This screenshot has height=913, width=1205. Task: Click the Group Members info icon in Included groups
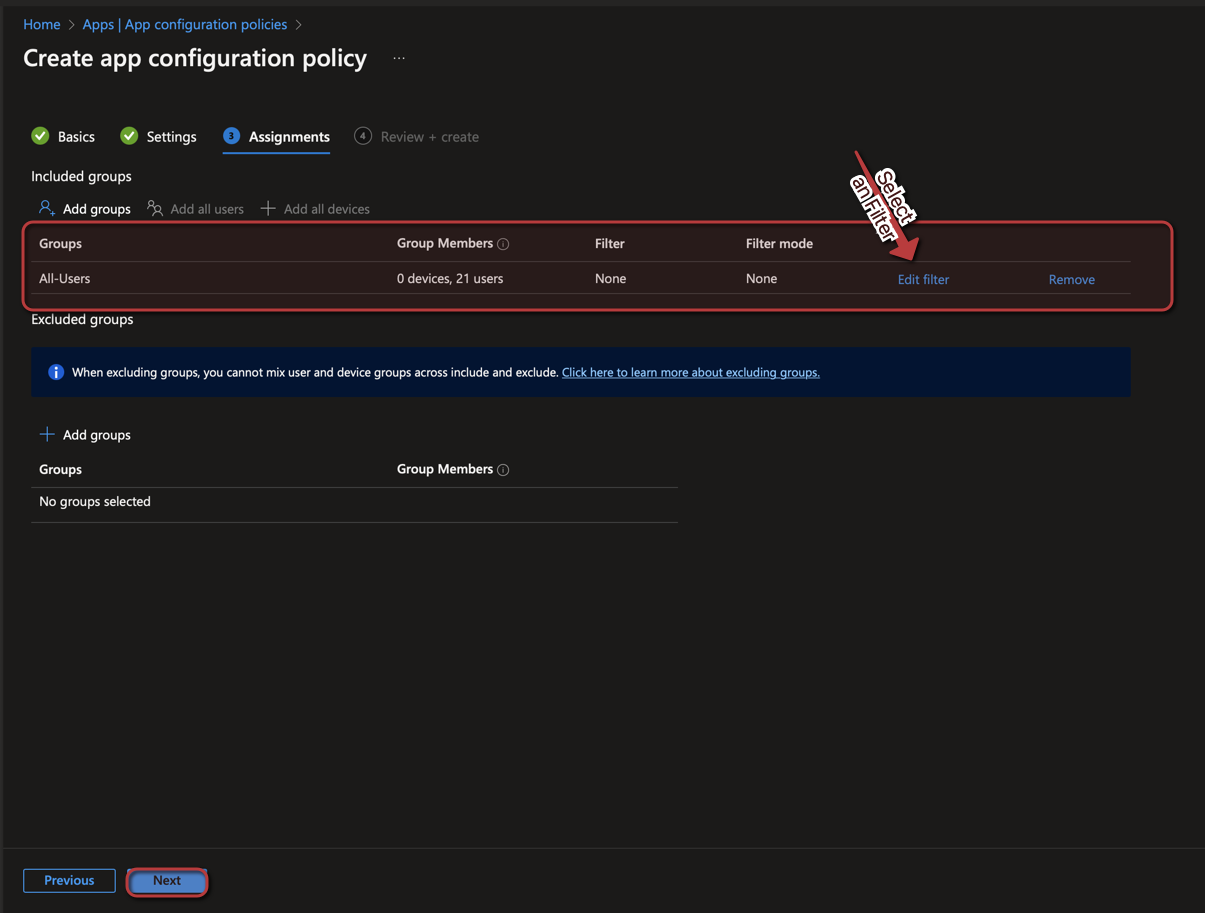tap(503, 244)
